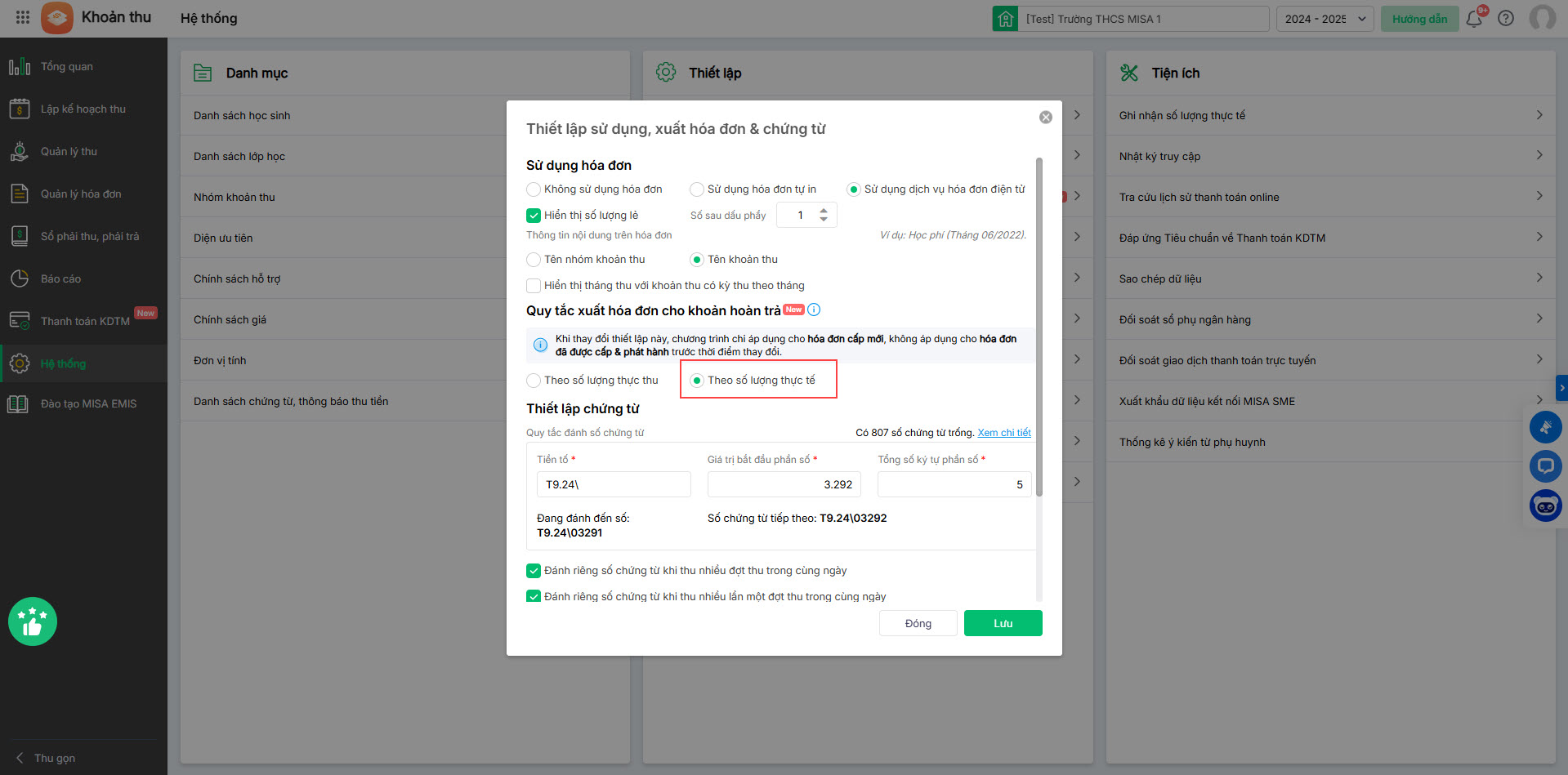Open the notifications bell icon
The width and height of the screenshot is (1568, 775).
pyautogui.click(x=1474, y=19)
